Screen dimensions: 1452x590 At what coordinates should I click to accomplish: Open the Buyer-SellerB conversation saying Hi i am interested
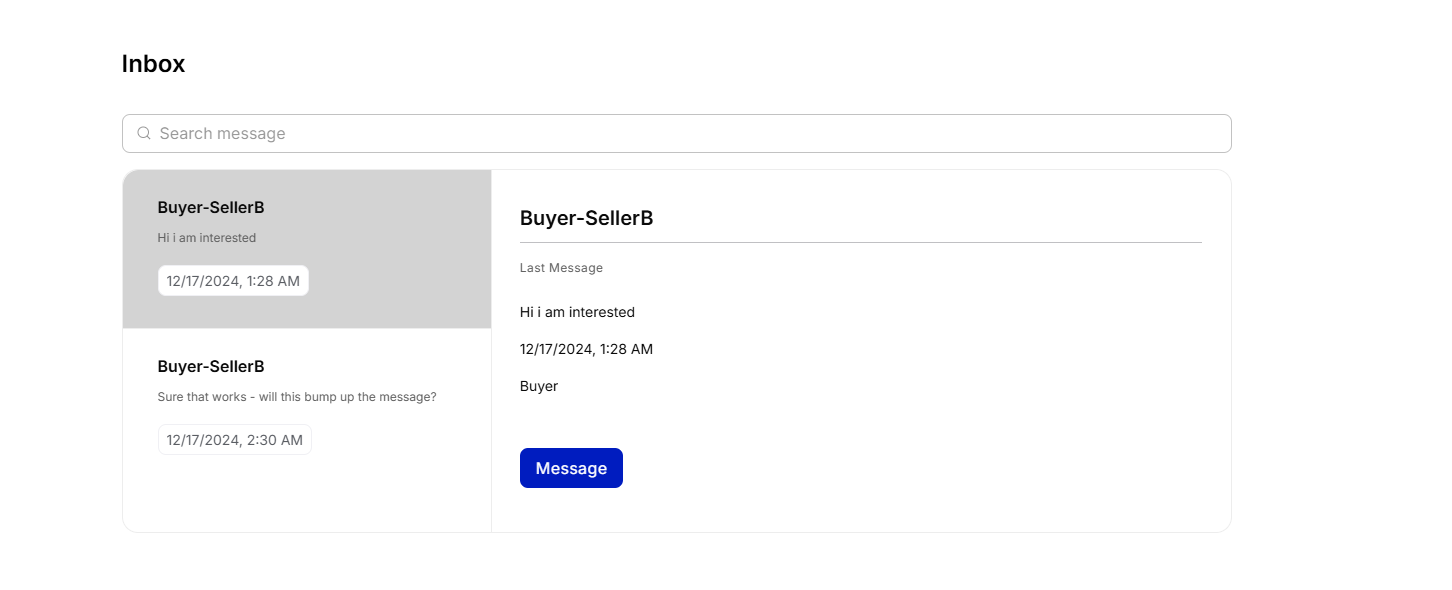pyautogui.click(x=307, y=249)
